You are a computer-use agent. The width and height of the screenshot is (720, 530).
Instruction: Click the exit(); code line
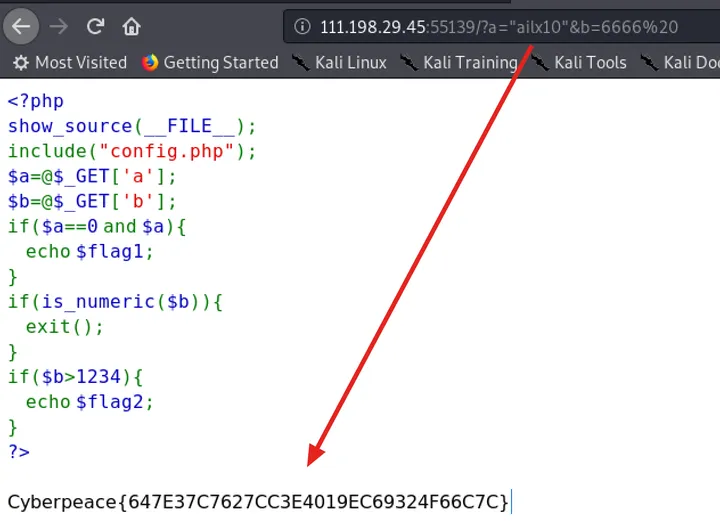[65, 327]
